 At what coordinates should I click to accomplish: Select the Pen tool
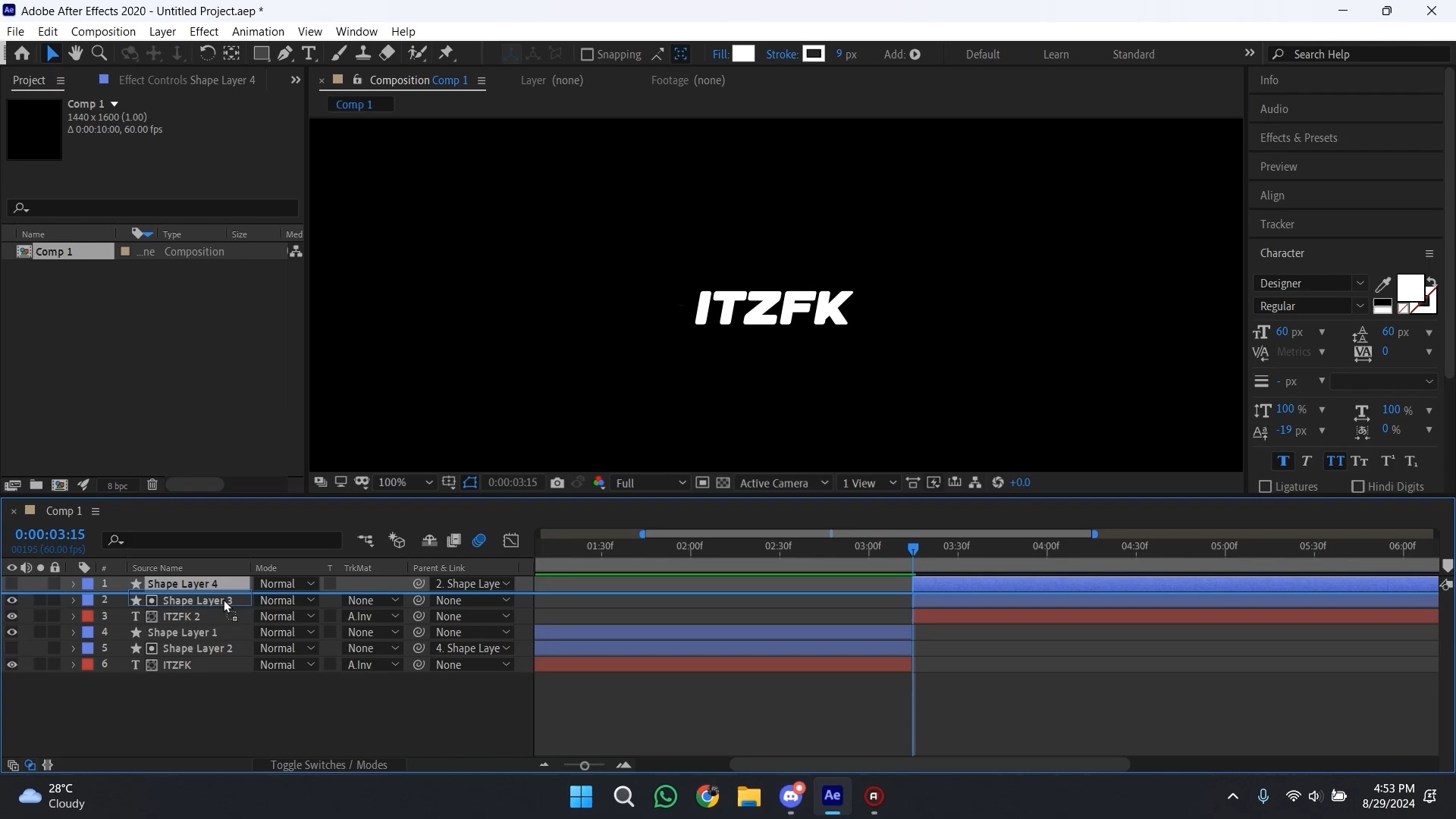(x=285, y=54)
